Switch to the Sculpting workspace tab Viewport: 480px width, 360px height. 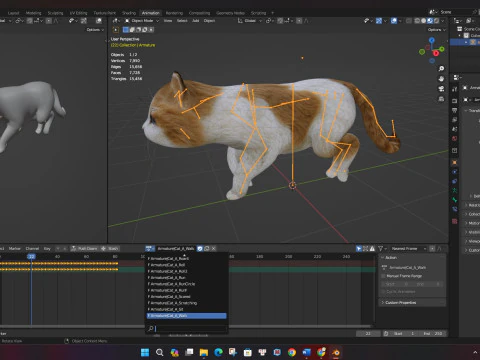tap(55, 13)
